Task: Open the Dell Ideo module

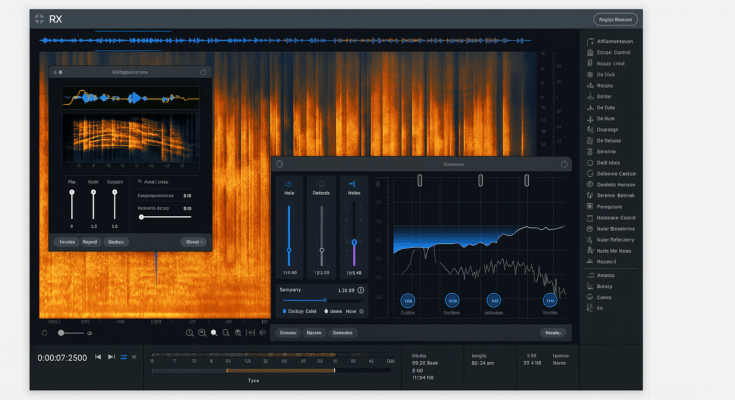Action: (x=603, y=163)
